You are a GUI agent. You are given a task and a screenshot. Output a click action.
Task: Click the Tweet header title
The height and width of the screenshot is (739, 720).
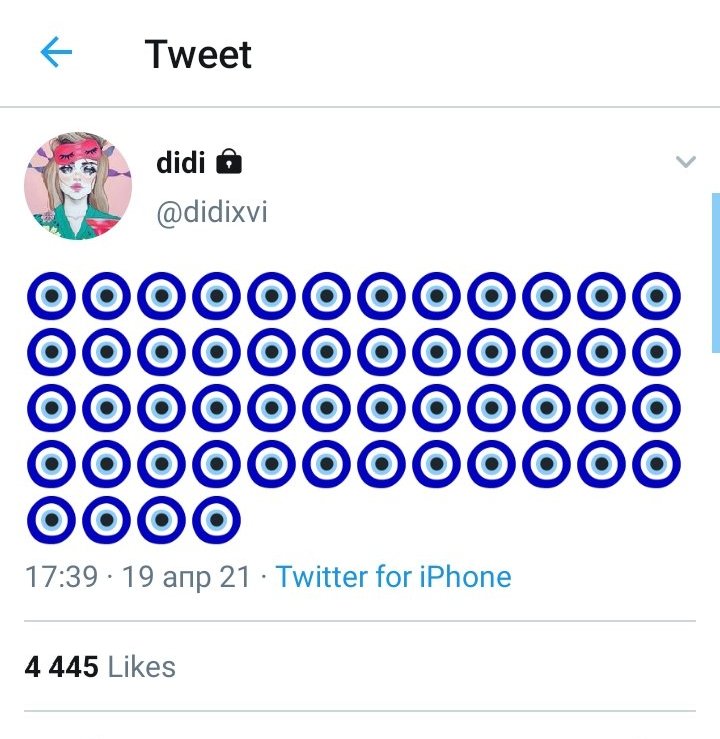(198, 54)
